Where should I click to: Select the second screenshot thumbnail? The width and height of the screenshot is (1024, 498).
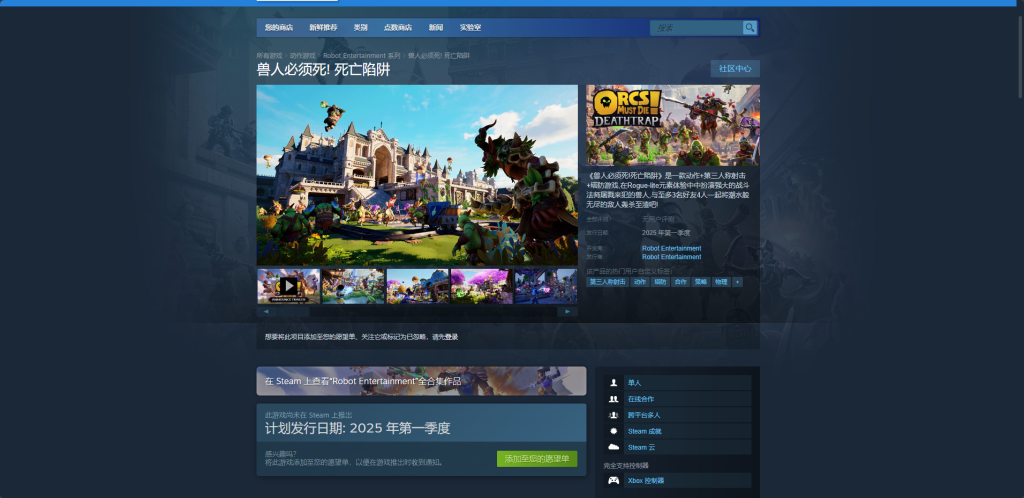[x=353, y=286]
